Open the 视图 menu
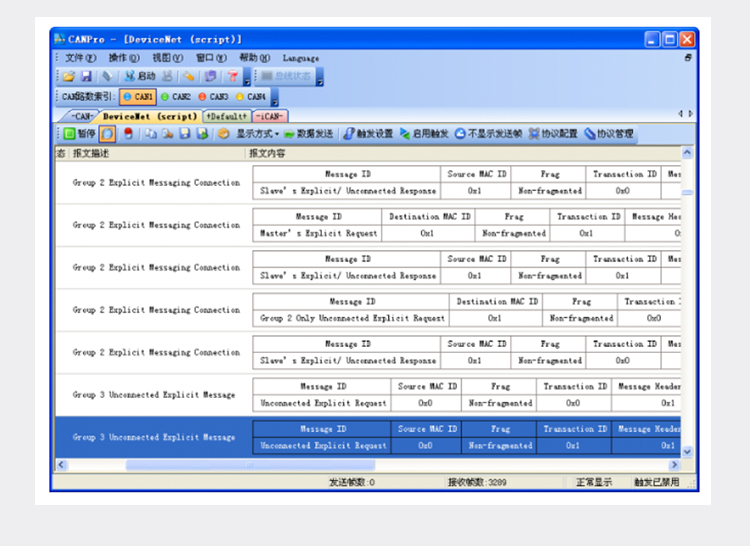The height and width of the screenshot is (546, 750). click(x=167, y=58)
